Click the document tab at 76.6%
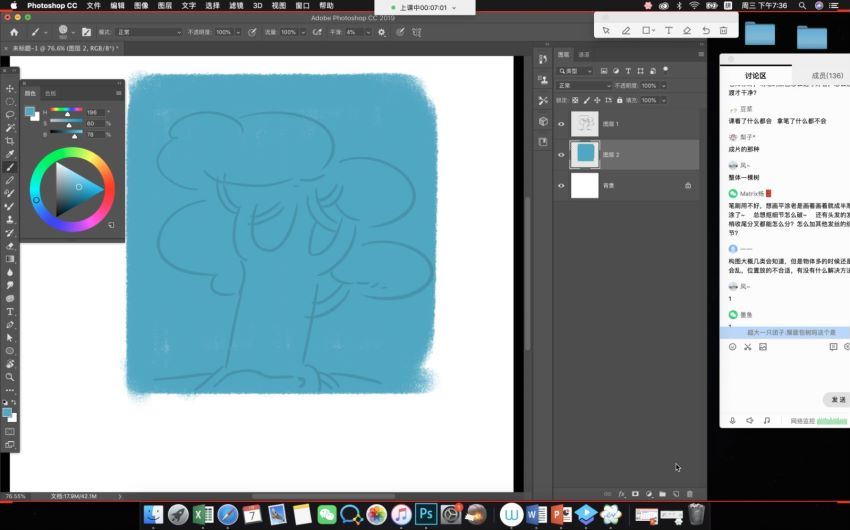The image size is (850, 530). [x=64, y=48]
